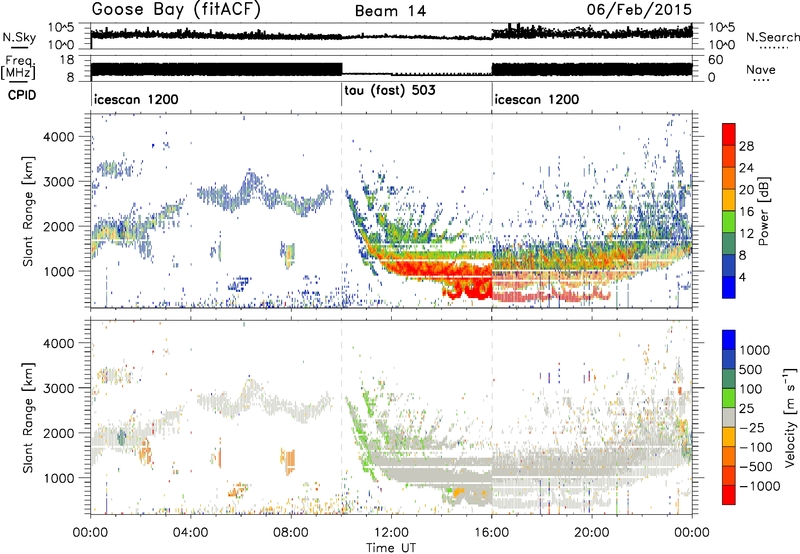Image resolution: width=800 pixels, height=554 pixels.
Task: Click the '18' tick on the frequency axis
Action: (66, 60)
